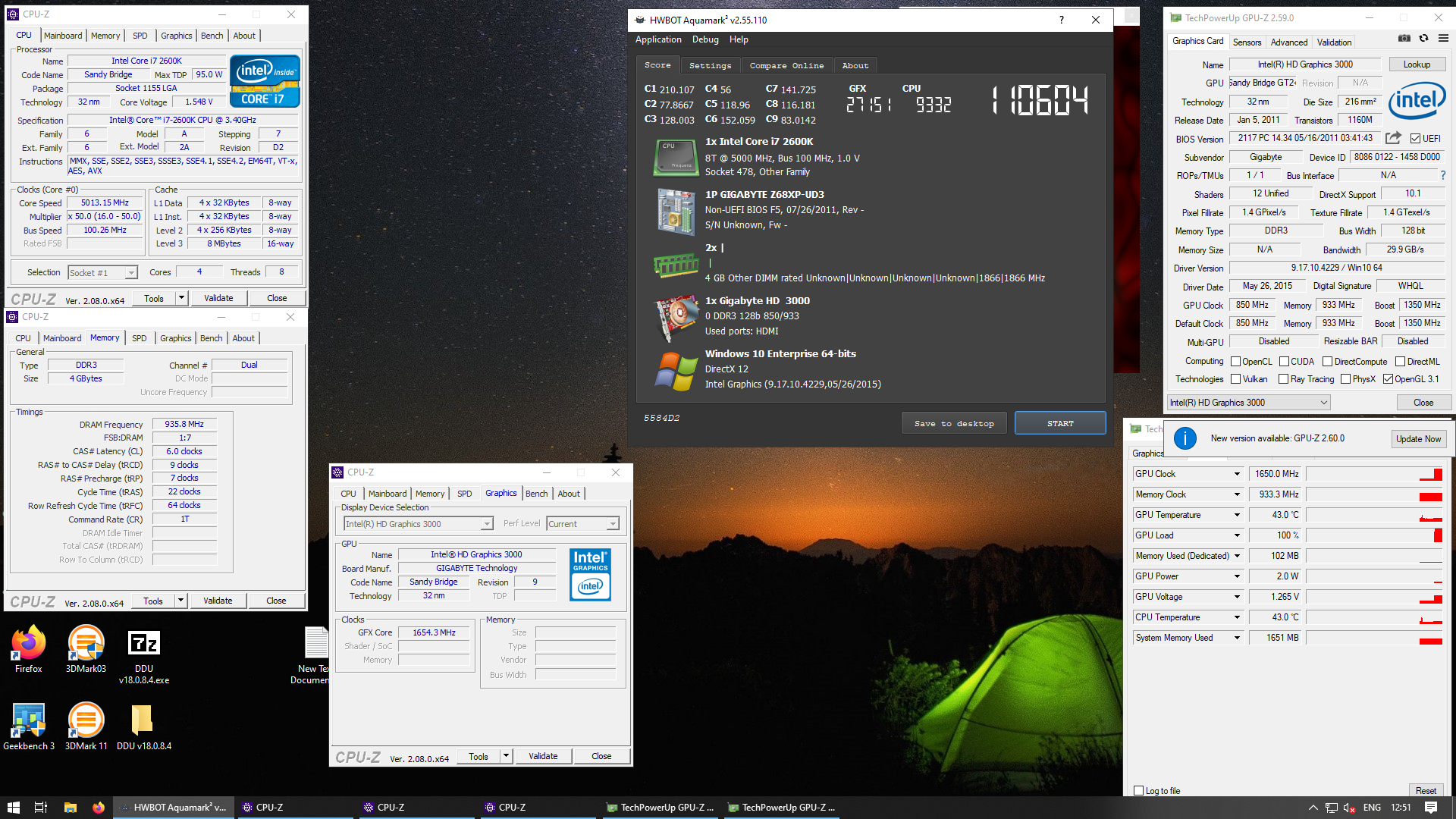The width and height of the screenshot is (1456, 819).
Task: Launch 3DMark 11 desktop shortcut
Action: (x=86, y=726)
